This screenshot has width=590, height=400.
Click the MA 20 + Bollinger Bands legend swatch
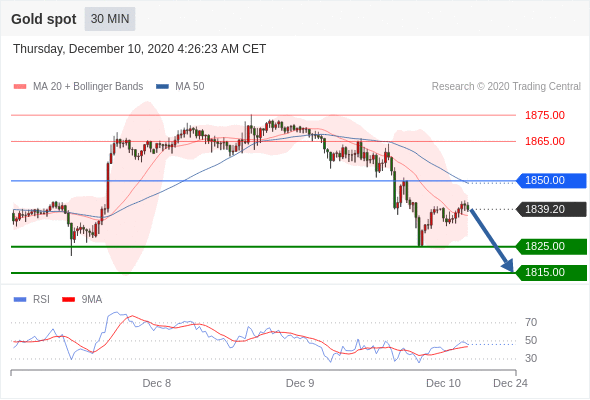point(20,87)
